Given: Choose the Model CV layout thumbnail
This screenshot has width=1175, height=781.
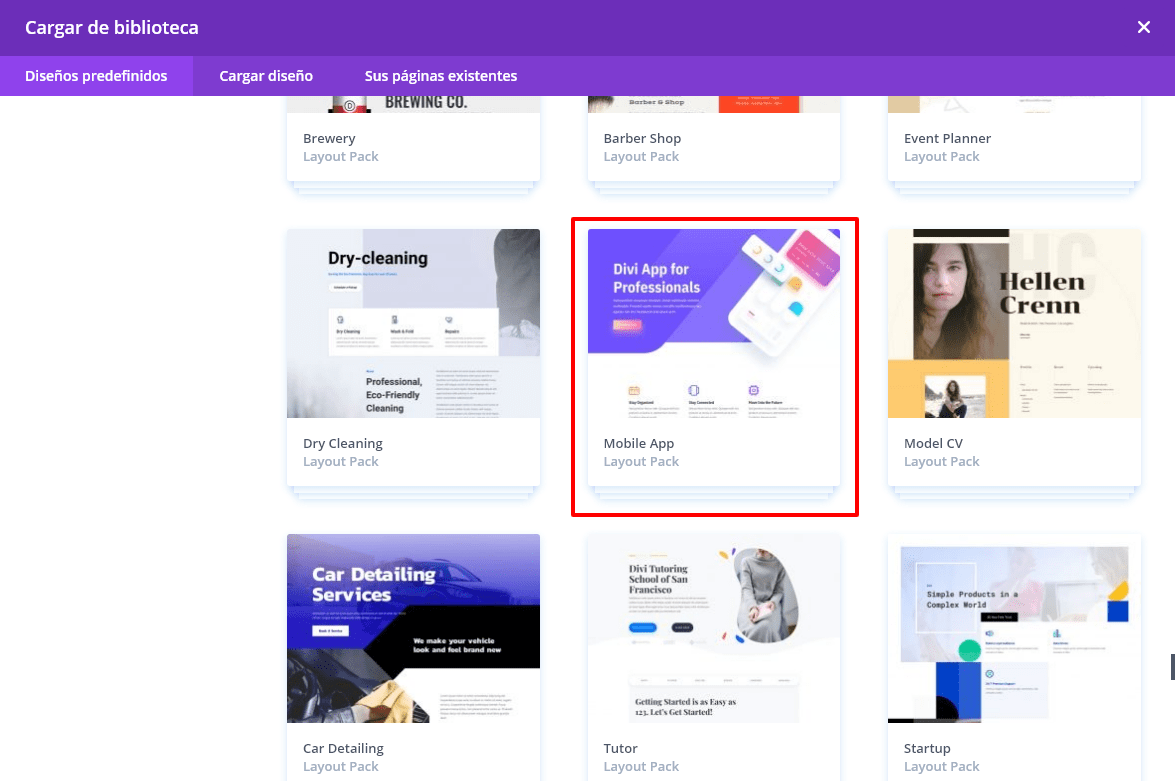Looking at the screenshot, I should pos(1014,324).
